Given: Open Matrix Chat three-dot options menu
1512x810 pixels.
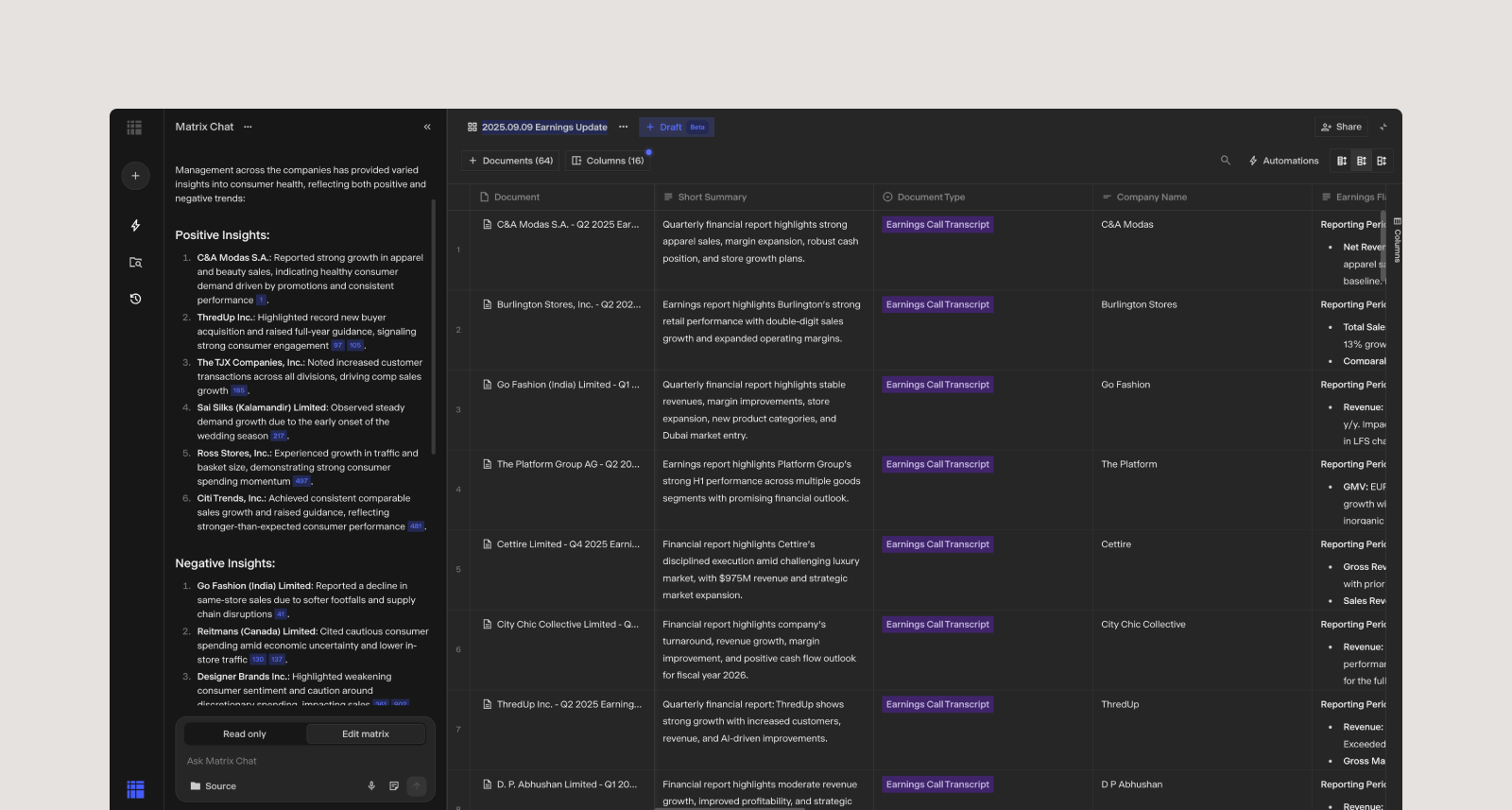Looking at the screenshot, I should (x=248, y=127).
